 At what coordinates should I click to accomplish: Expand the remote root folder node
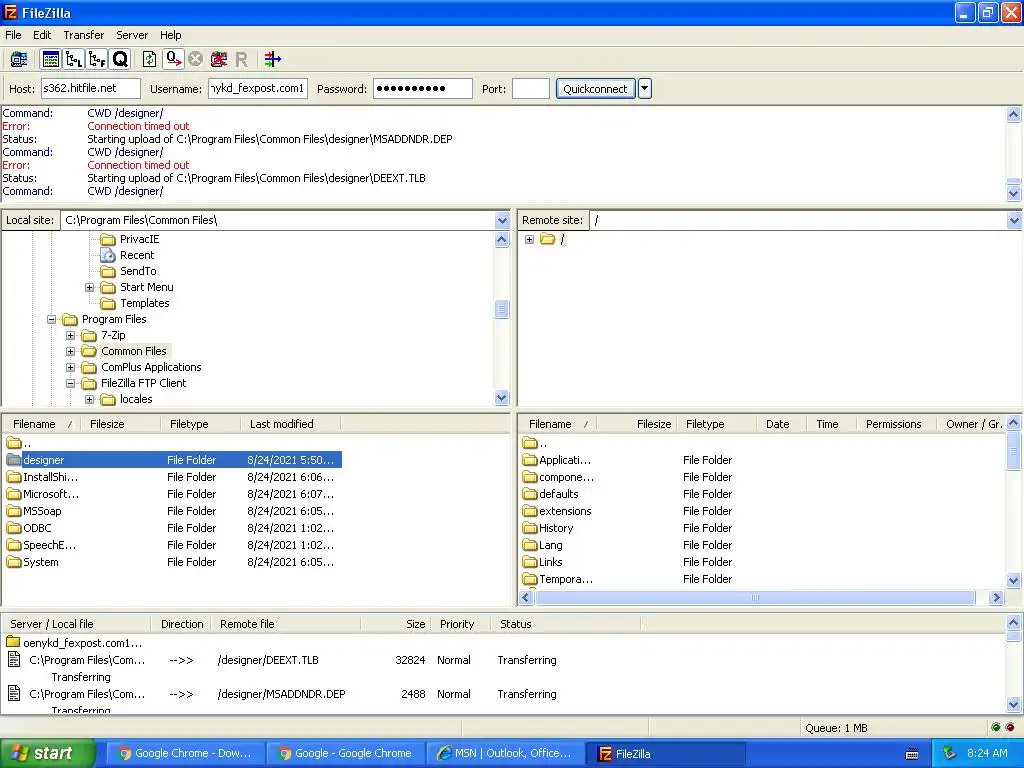click(x=529, y=240)
